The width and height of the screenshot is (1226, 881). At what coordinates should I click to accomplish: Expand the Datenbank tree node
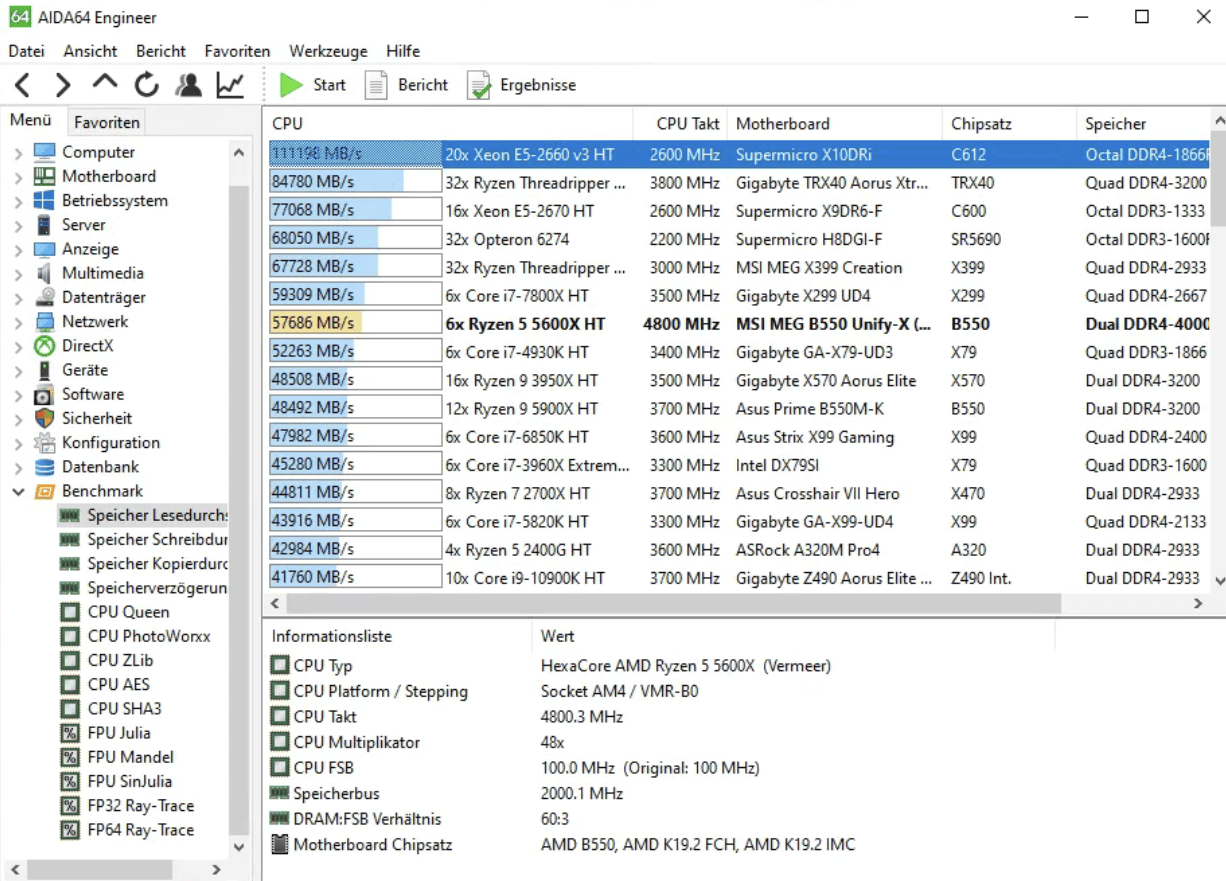[x=18, y=467]
